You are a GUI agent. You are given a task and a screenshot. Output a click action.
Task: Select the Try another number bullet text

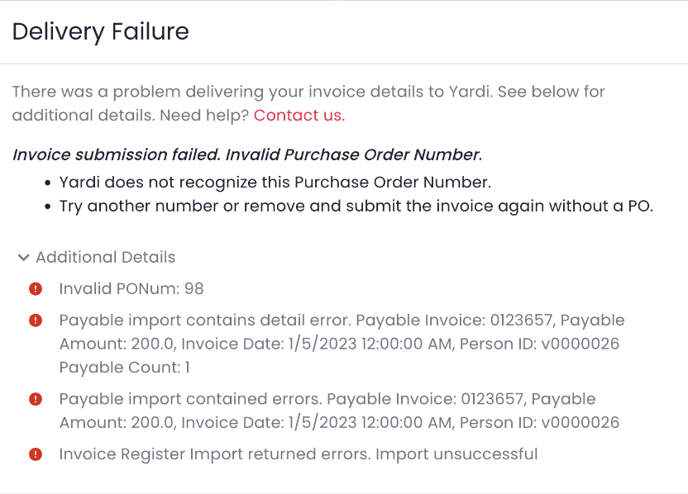click(x=356, y=206)
